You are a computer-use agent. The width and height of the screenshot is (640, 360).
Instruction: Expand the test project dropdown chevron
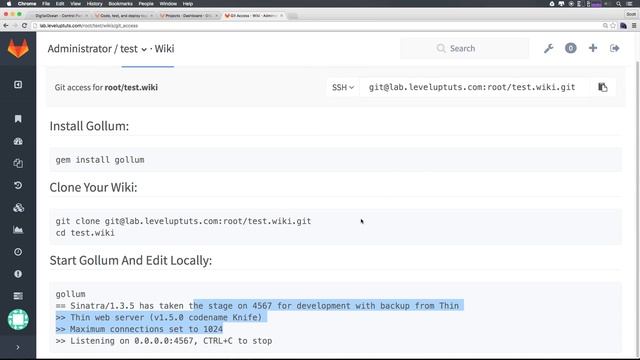point(144,49)
